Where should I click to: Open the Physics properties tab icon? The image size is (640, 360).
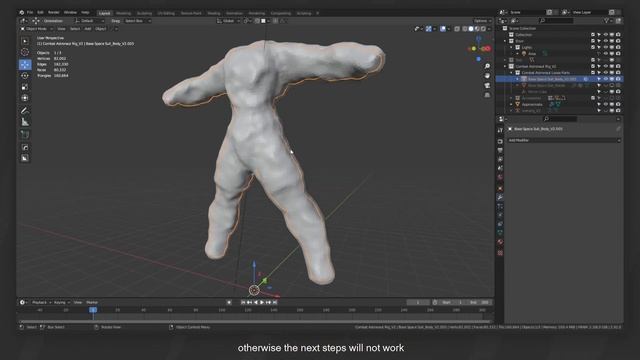[x=500, y=216]
